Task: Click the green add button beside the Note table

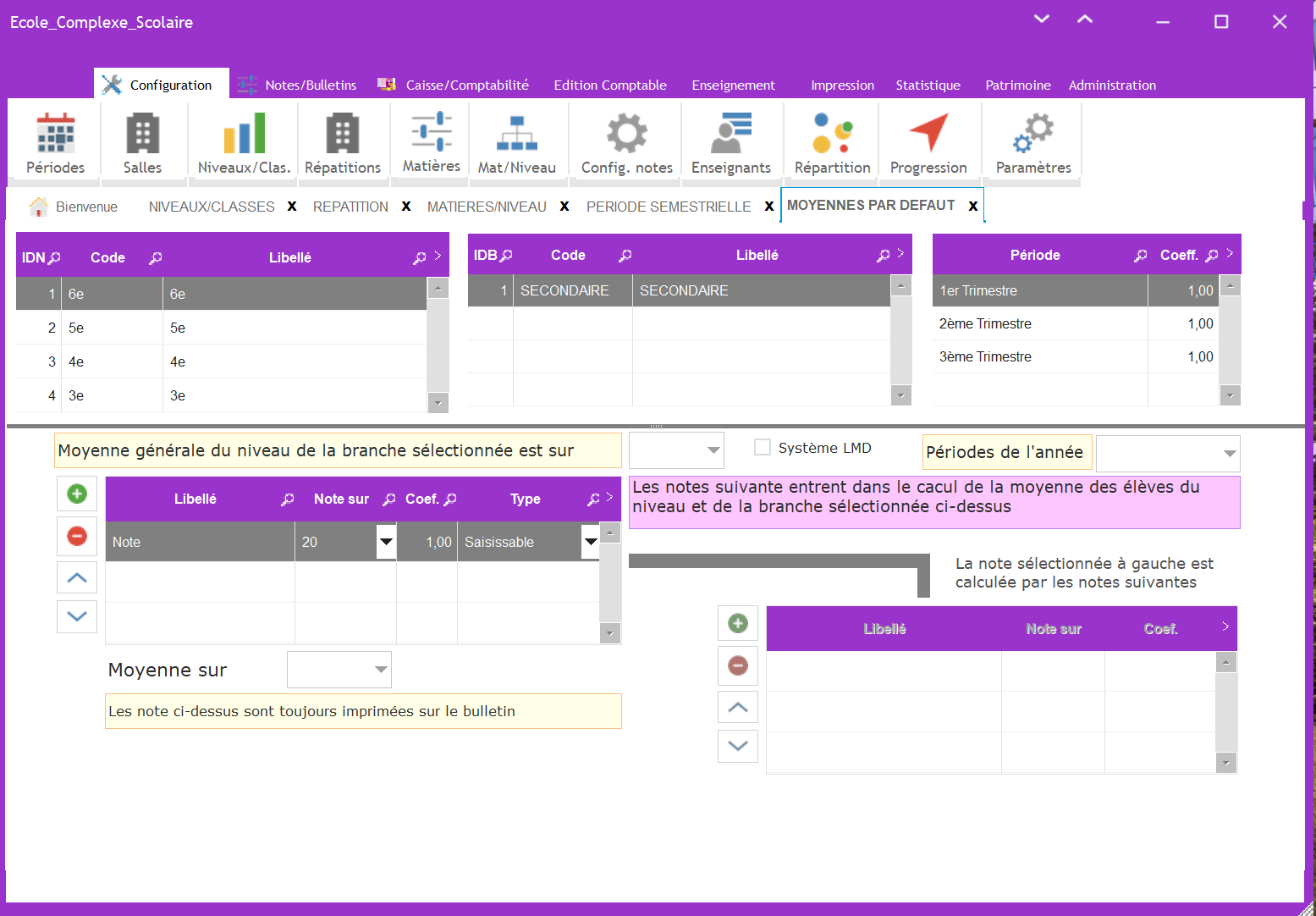Action: point(77,494)
